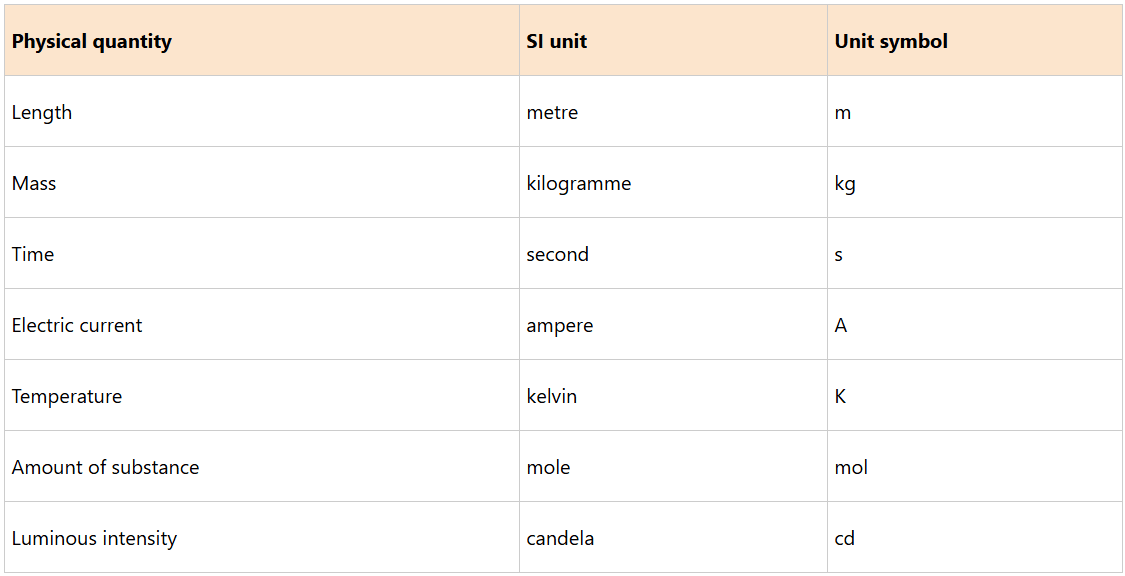Click the 'mol' symbol cell
This screenshot has width=1125, height=576.
[851, 468]
